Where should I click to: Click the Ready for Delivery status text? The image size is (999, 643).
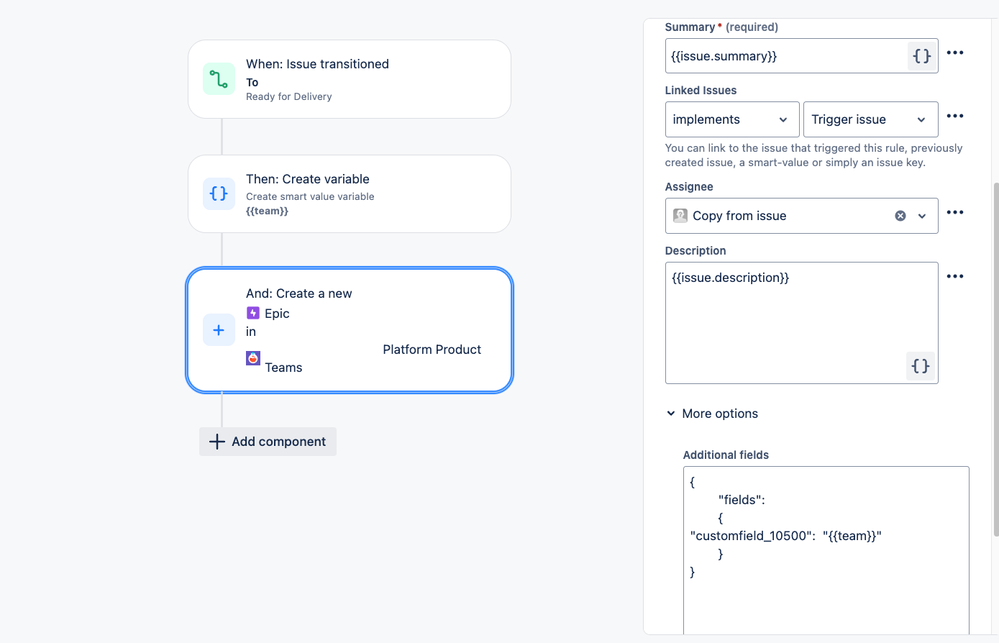(289, 97)
